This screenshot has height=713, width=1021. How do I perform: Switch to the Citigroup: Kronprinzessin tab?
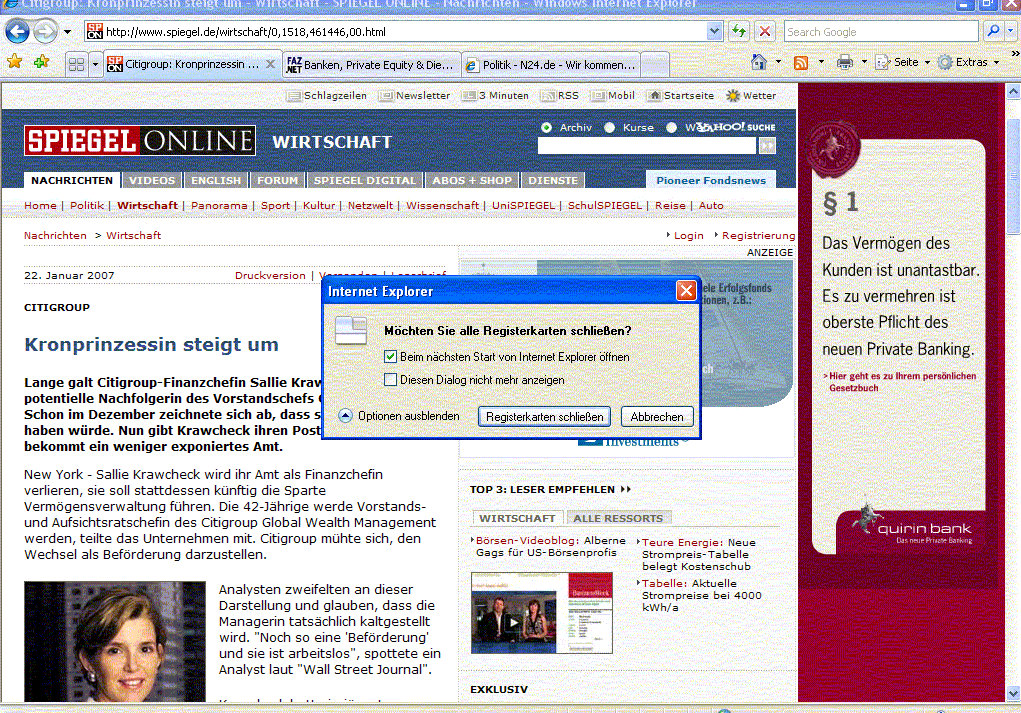193,64
